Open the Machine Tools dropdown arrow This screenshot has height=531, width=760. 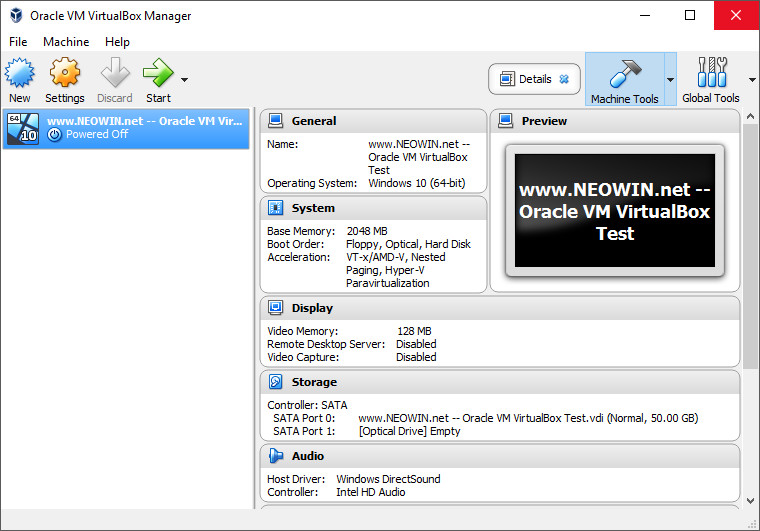point(670,80)
